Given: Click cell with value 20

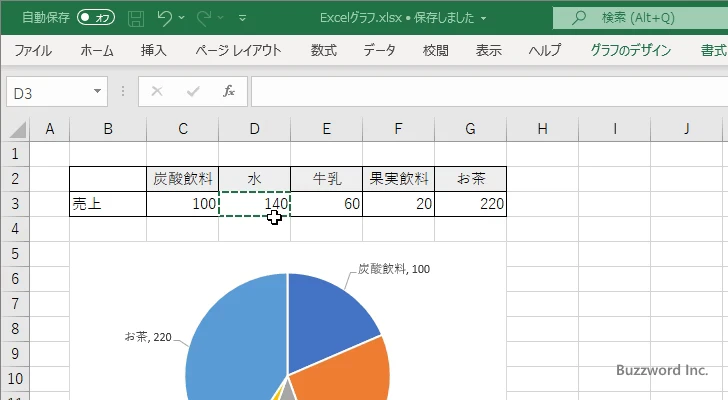Looking at the screenshot, I should (x=398, y=204).
